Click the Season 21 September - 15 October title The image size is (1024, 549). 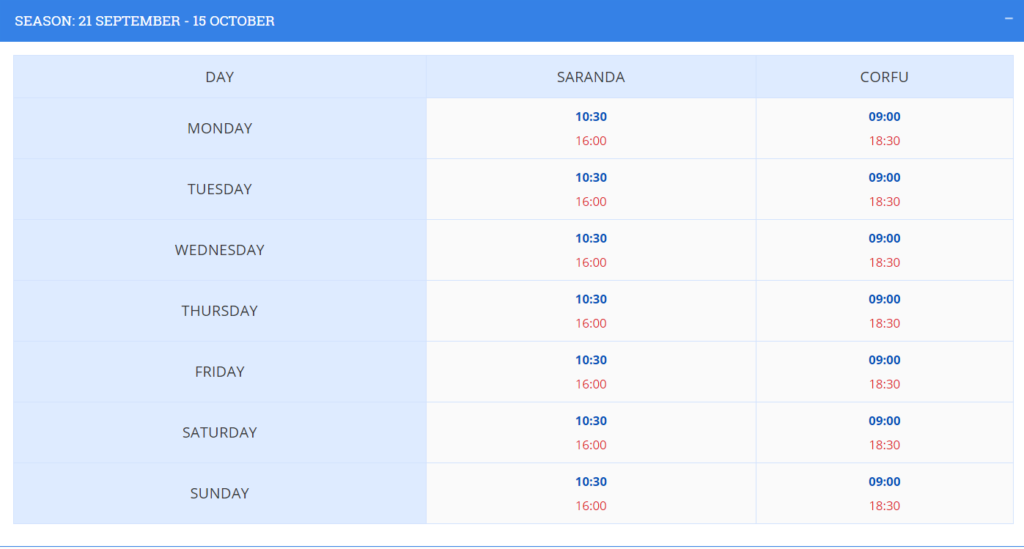click(145, 21)
